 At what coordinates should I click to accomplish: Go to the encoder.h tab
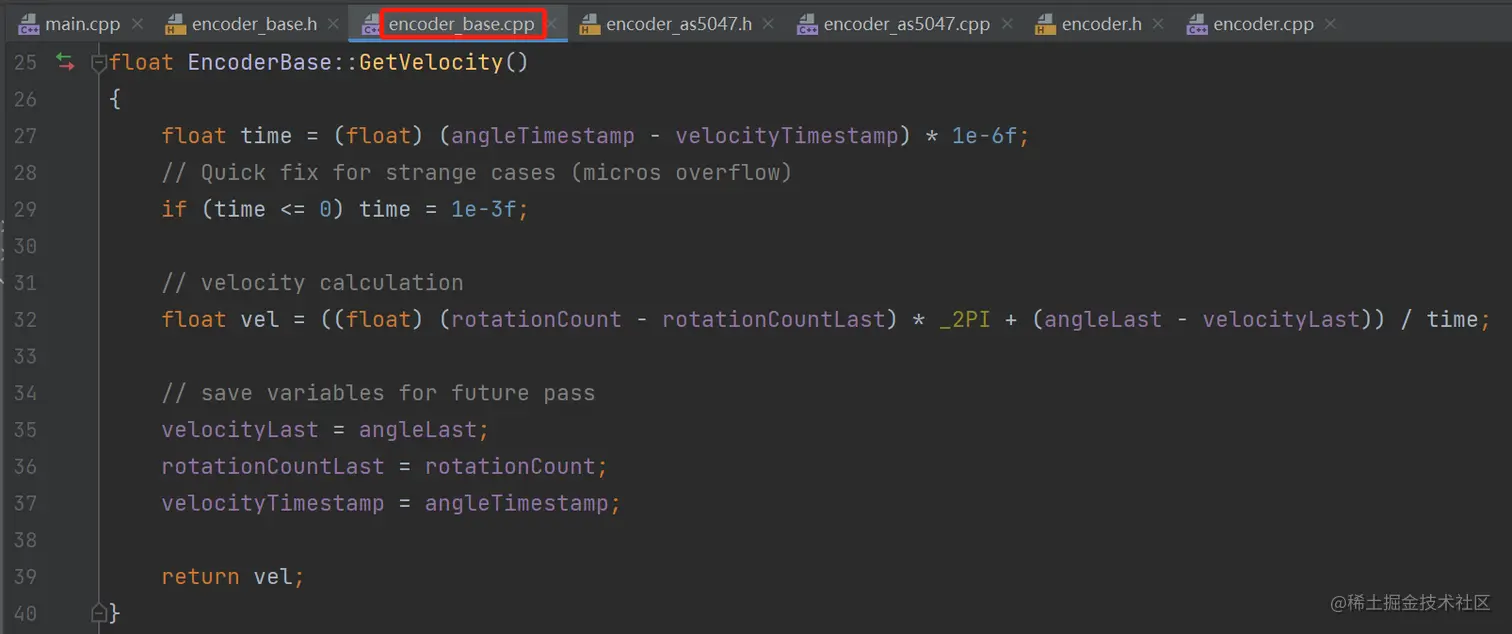pos(1088,23)
